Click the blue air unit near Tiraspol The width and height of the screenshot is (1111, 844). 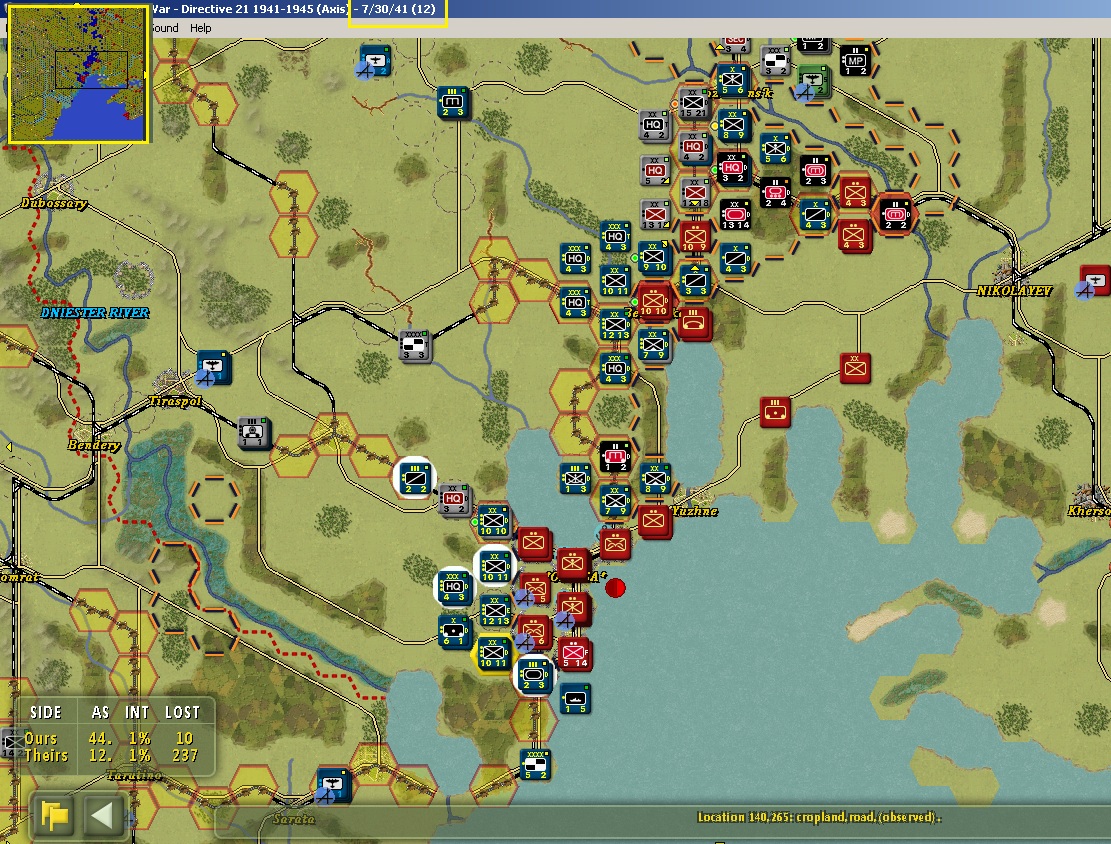click(213, 367)
